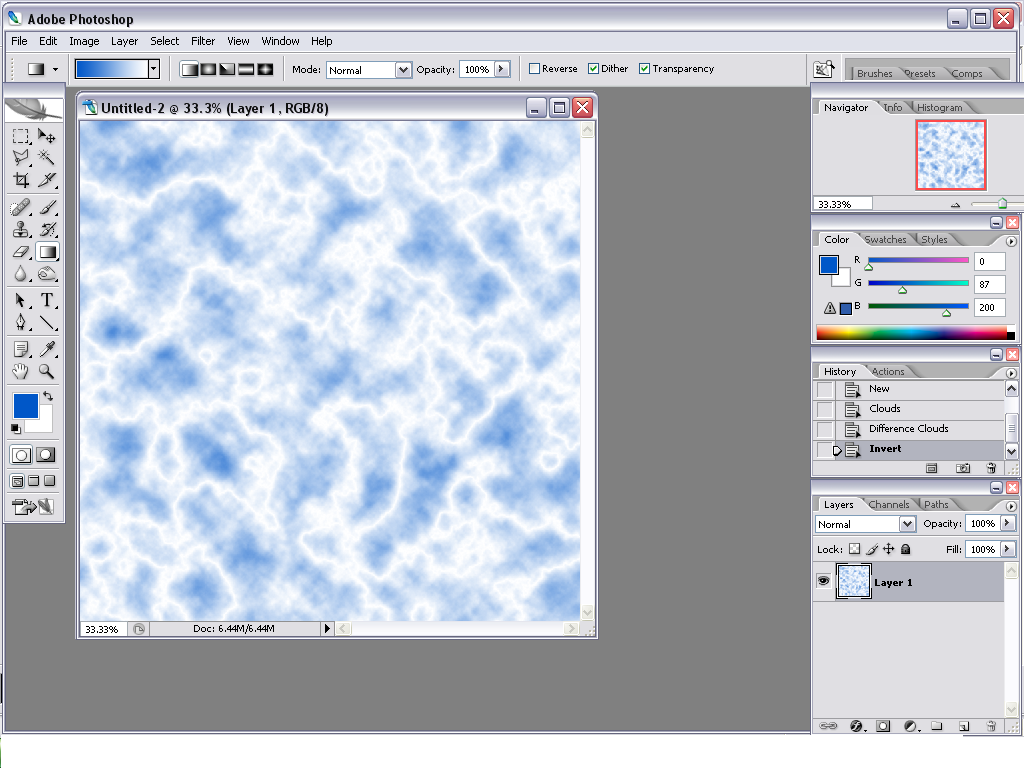The width and height of the screenshot is (1024, 768).
Task: Open the File Browser icon
Action: pyautogui.click(x=824, y=69)
